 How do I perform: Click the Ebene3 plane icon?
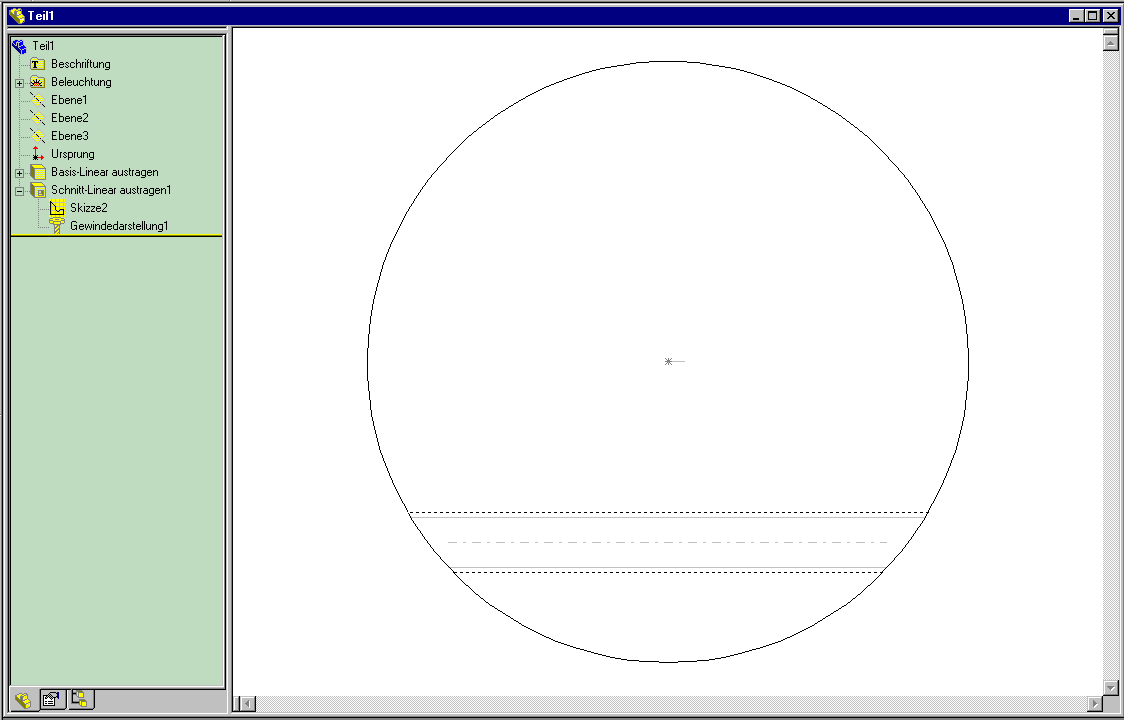point(38,136)
